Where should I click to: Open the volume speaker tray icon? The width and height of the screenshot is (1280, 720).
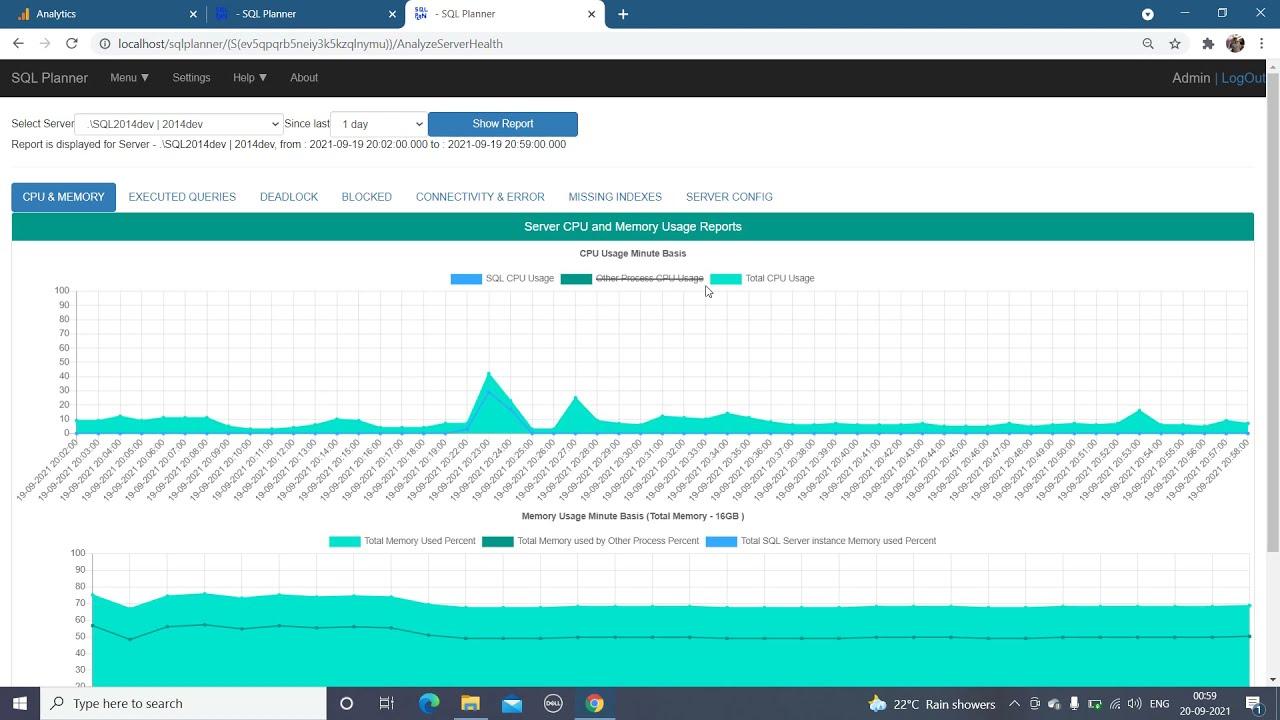[1134, 704]
